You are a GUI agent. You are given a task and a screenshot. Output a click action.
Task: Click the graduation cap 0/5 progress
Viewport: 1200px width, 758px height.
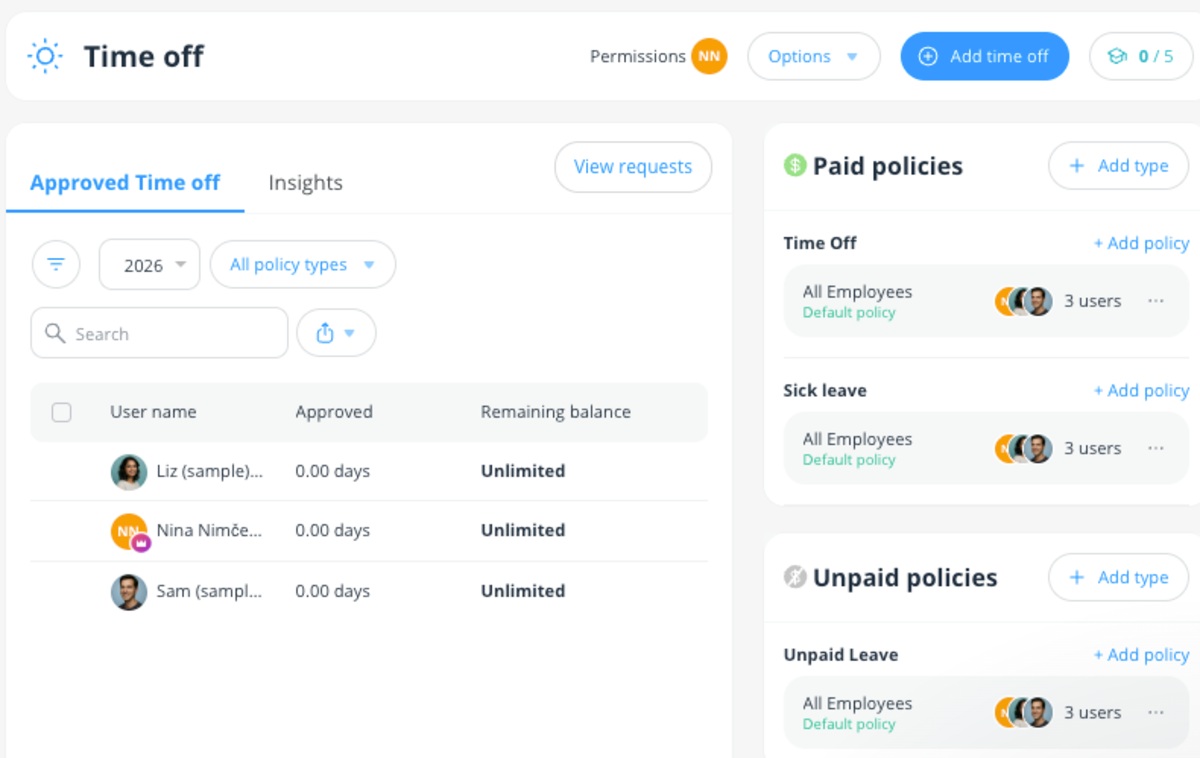tap(1141, 56)
